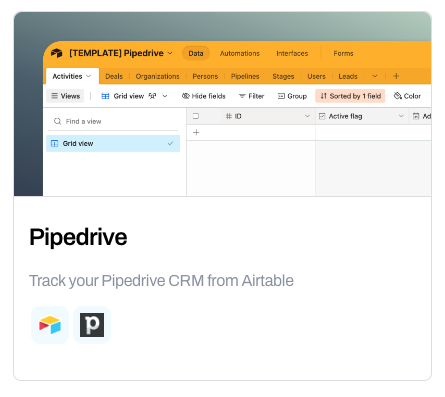445x397 pixels.
Task: Click the Airtable app icon on the card
Action: (50, 325)
